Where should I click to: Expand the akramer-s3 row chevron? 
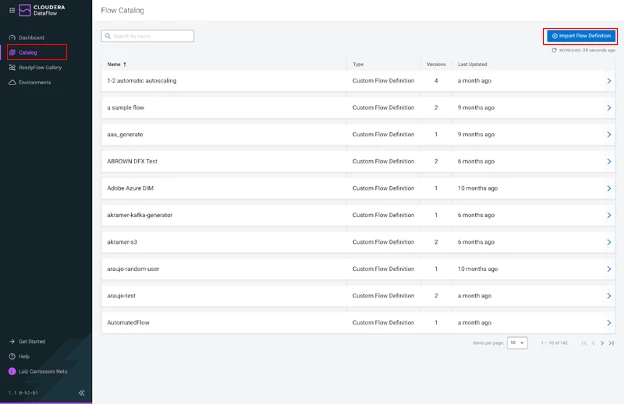click(609, 242)
